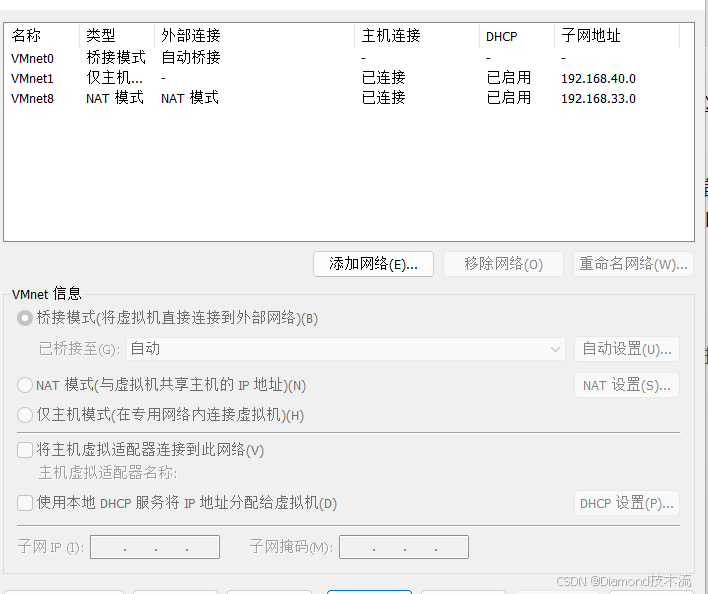Click 已连接 cell in VMnet1 row

(x=383, y=78)
